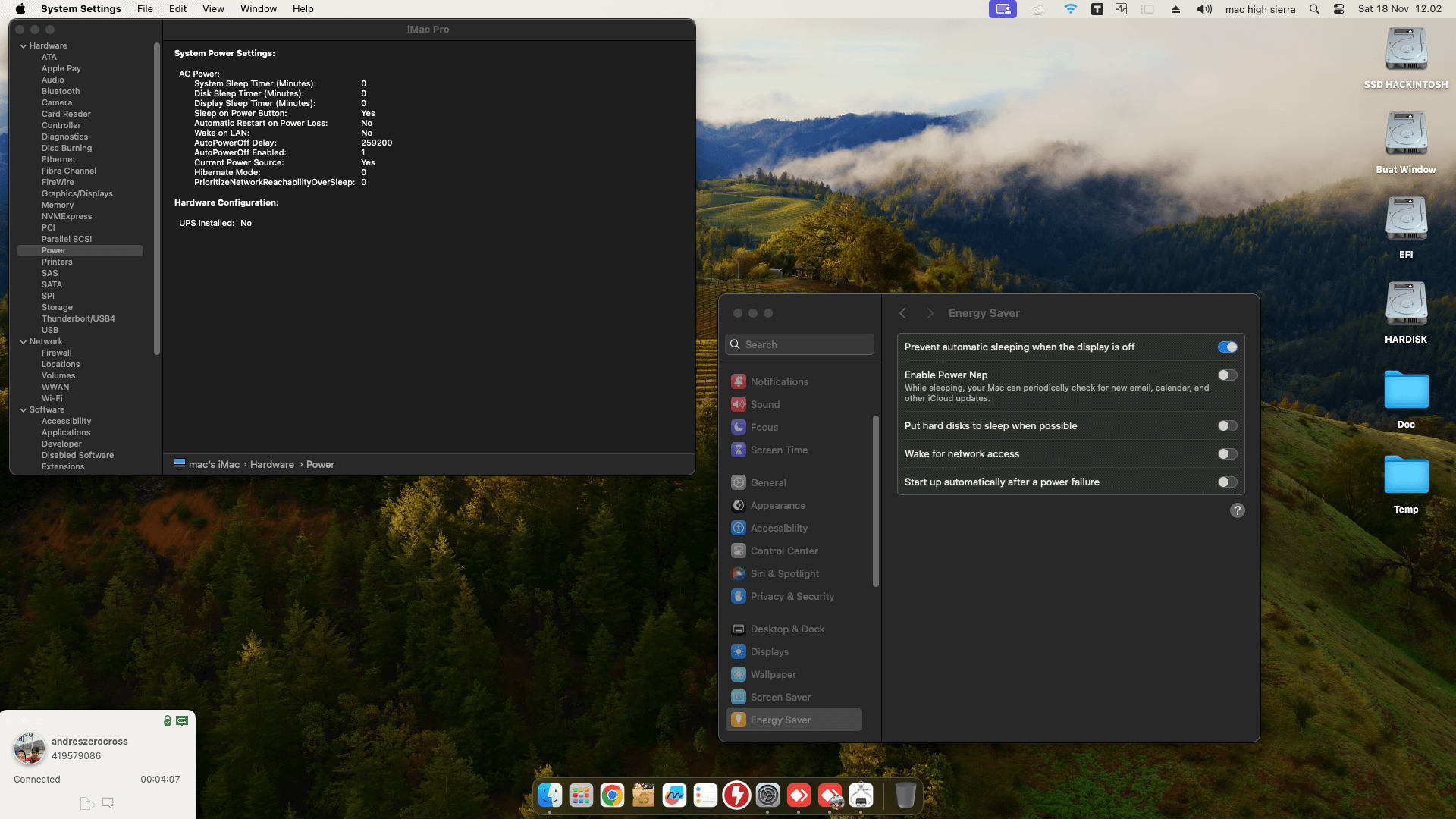Open the Appearance icon in sidebar
1456x819 pixels.
(x=739, y=505)
